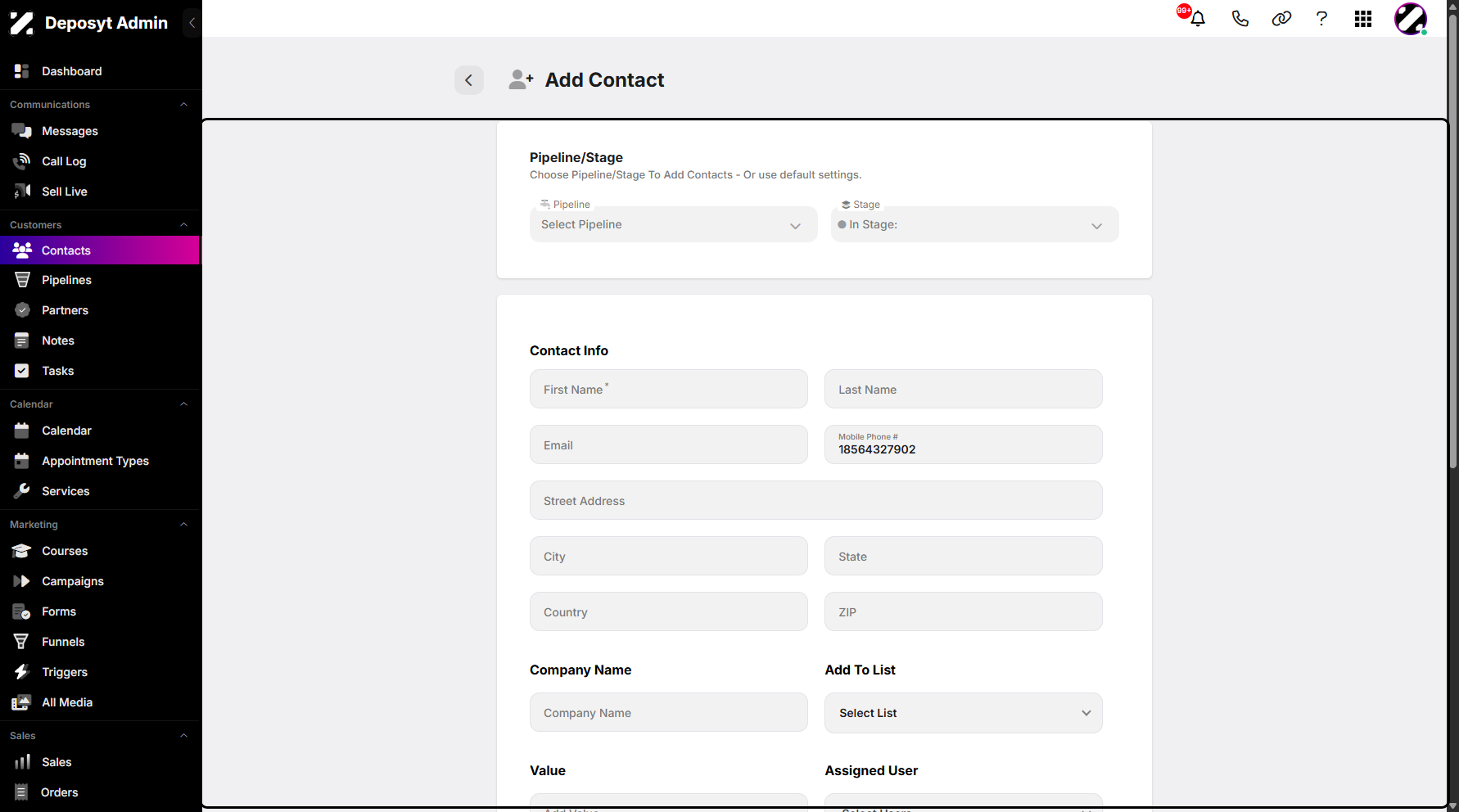The height and width of the screenshot is (812, 1459).
Task: Collapse the Marketing section
Action: (x=184, y=525)
